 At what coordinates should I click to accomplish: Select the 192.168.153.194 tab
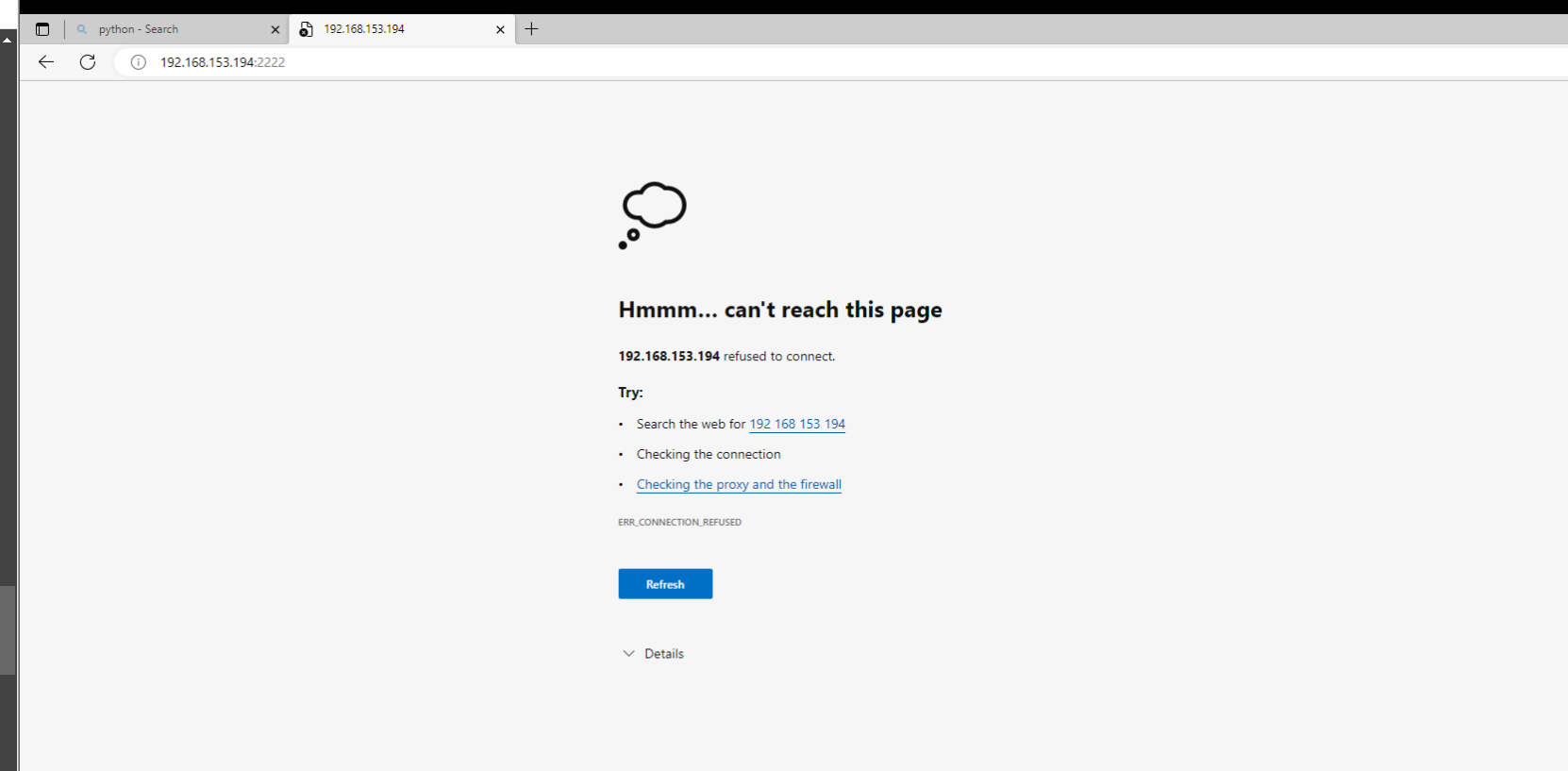tap(402, 29)
